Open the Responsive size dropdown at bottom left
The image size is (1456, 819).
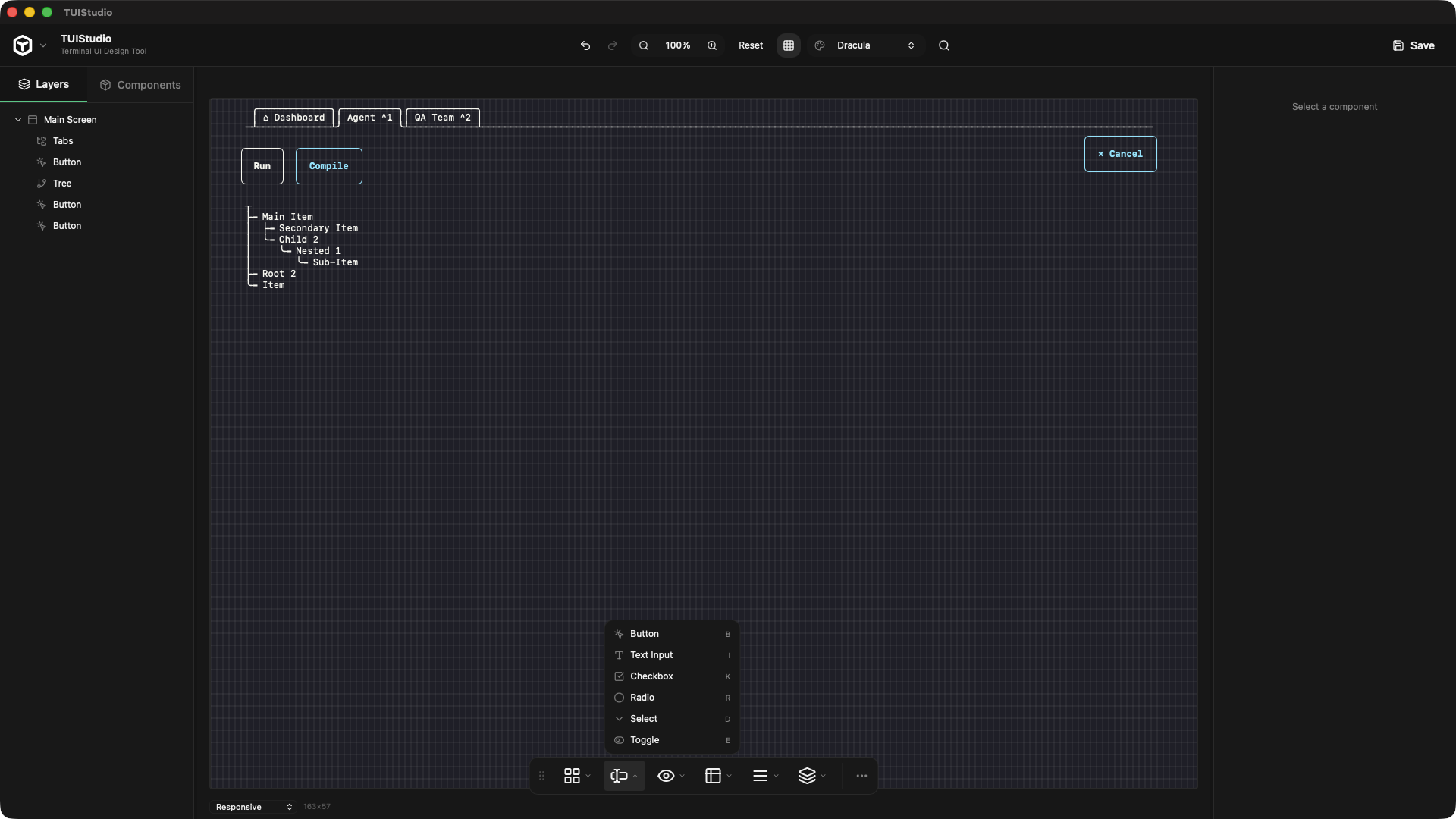click(253, 807)
